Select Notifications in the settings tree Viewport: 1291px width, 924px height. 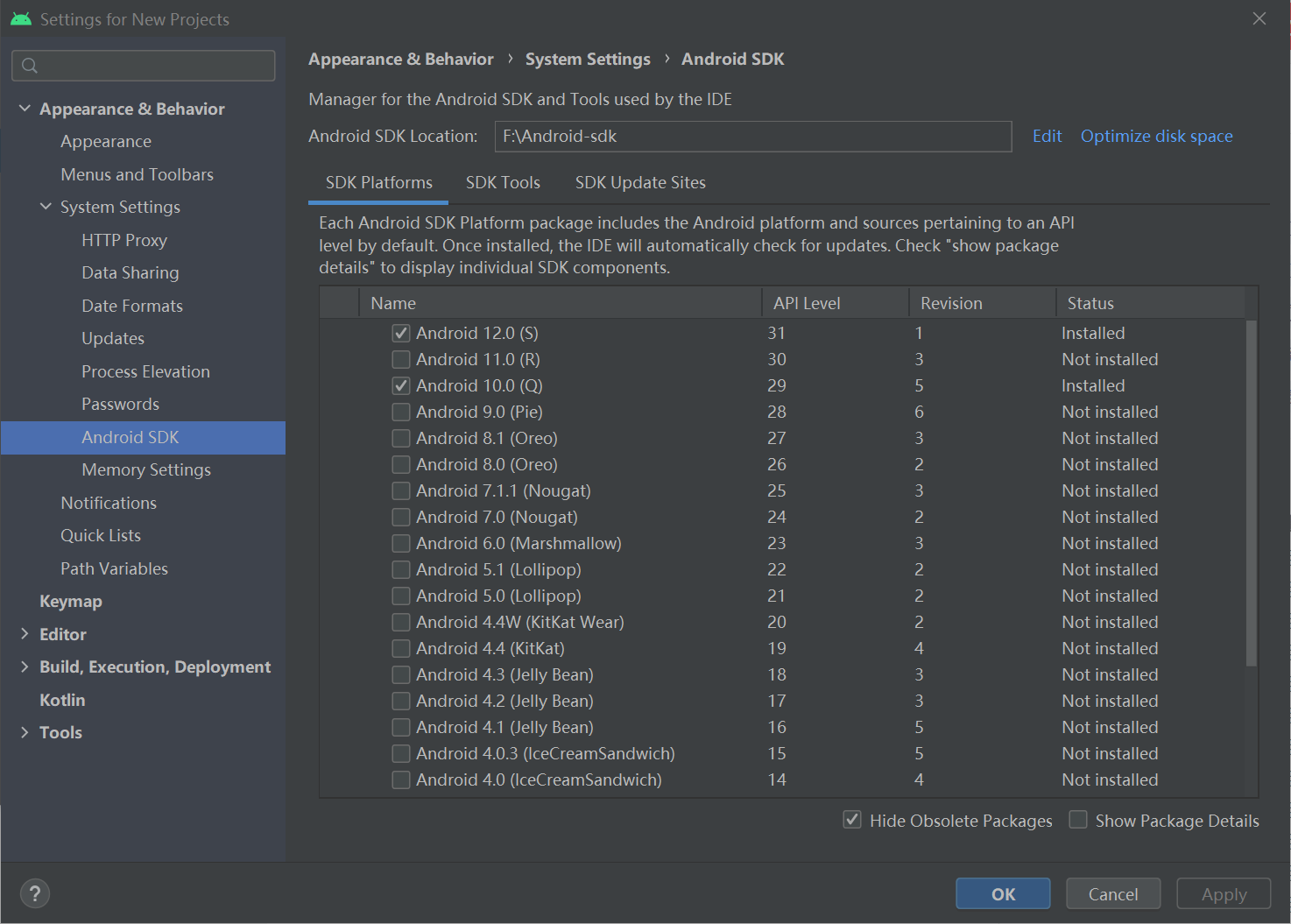[x=109, y=503]
